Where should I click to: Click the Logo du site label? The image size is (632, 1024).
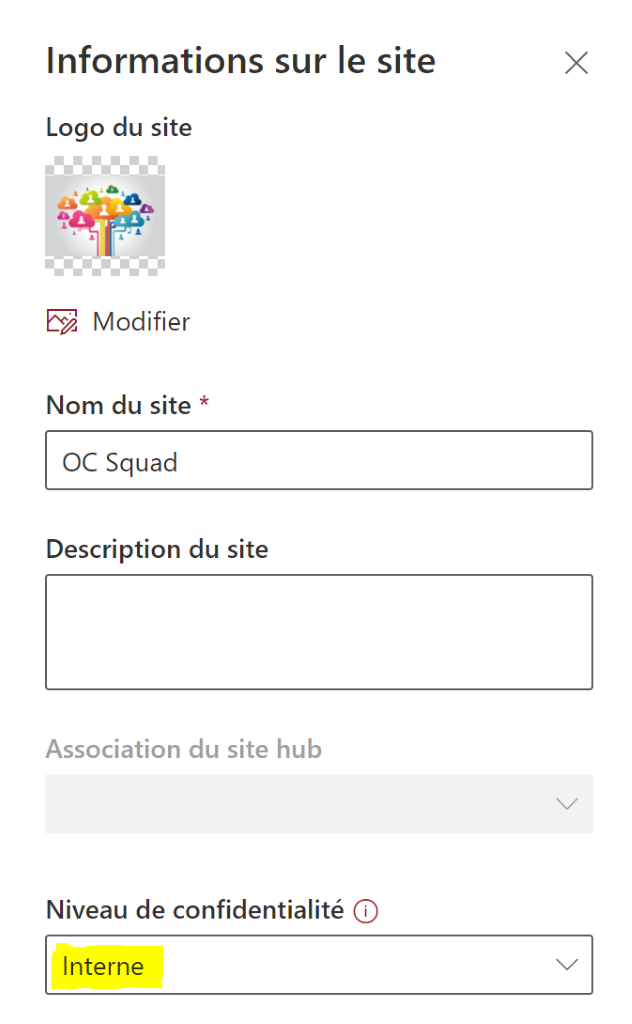tap(119, 127)
